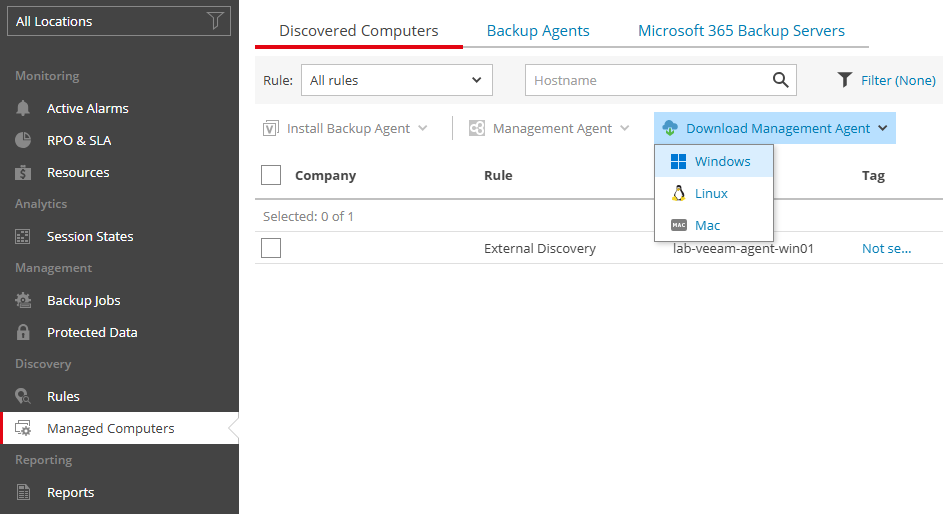Switch to Microsoft 365 Backup Servers tab
943x514 pixels.
click(741, 31)
